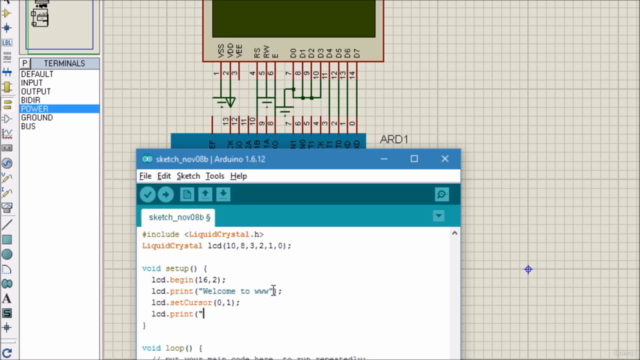This screenshot has width=640, height=360.
Task: Click the #include LiquidCrystal.h code line
Action: [x=203, y=234]
